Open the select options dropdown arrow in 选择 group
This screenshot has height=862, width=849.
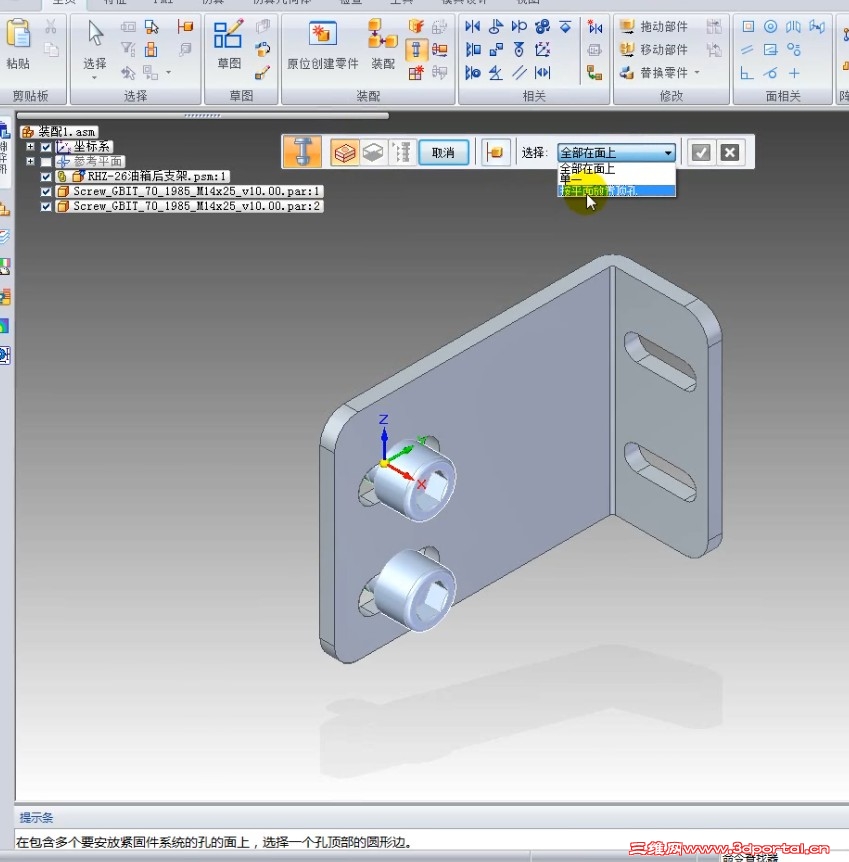tap(168, 73)
